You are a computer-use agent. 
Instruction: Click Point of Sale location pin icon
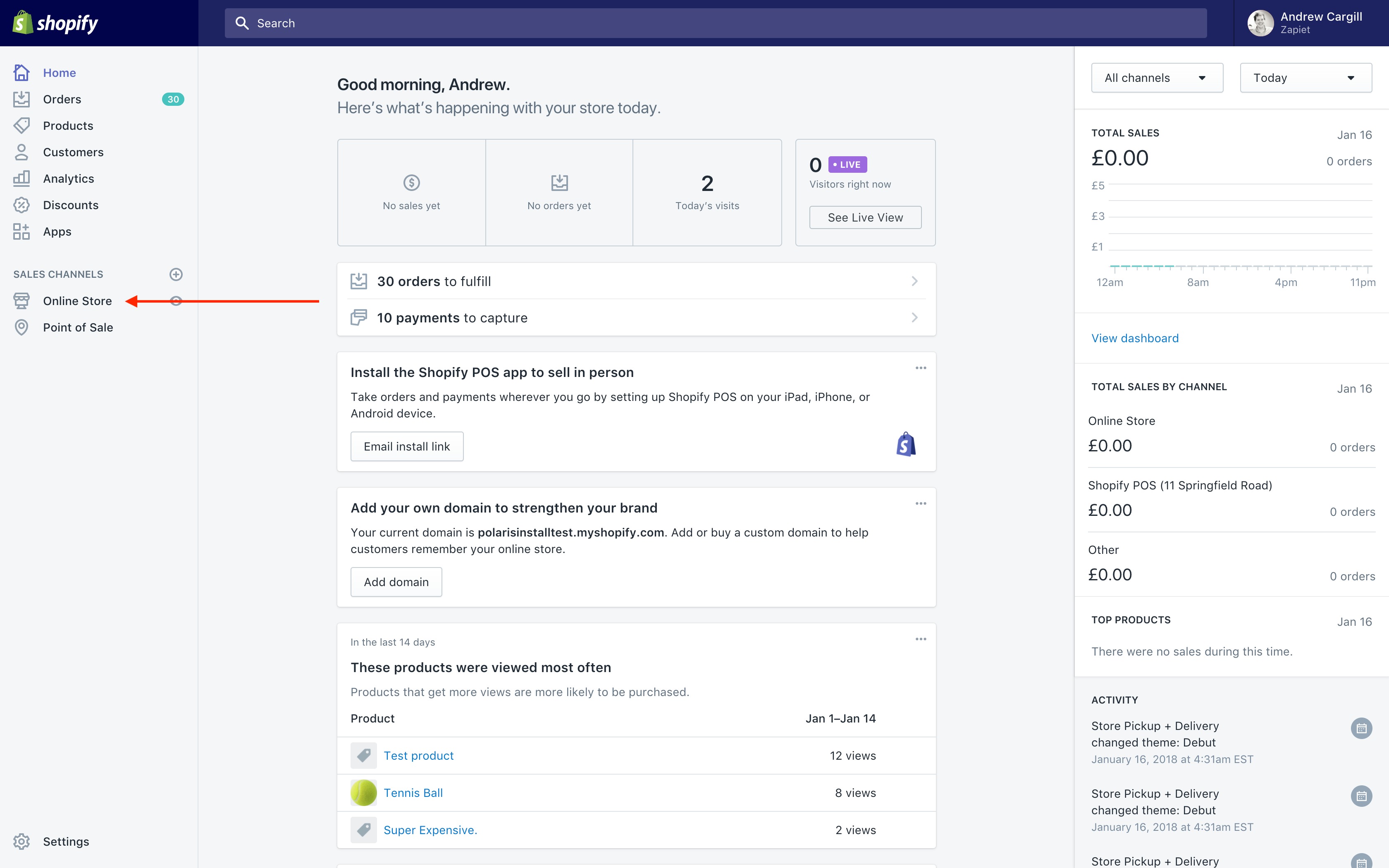tap(21, 327)
